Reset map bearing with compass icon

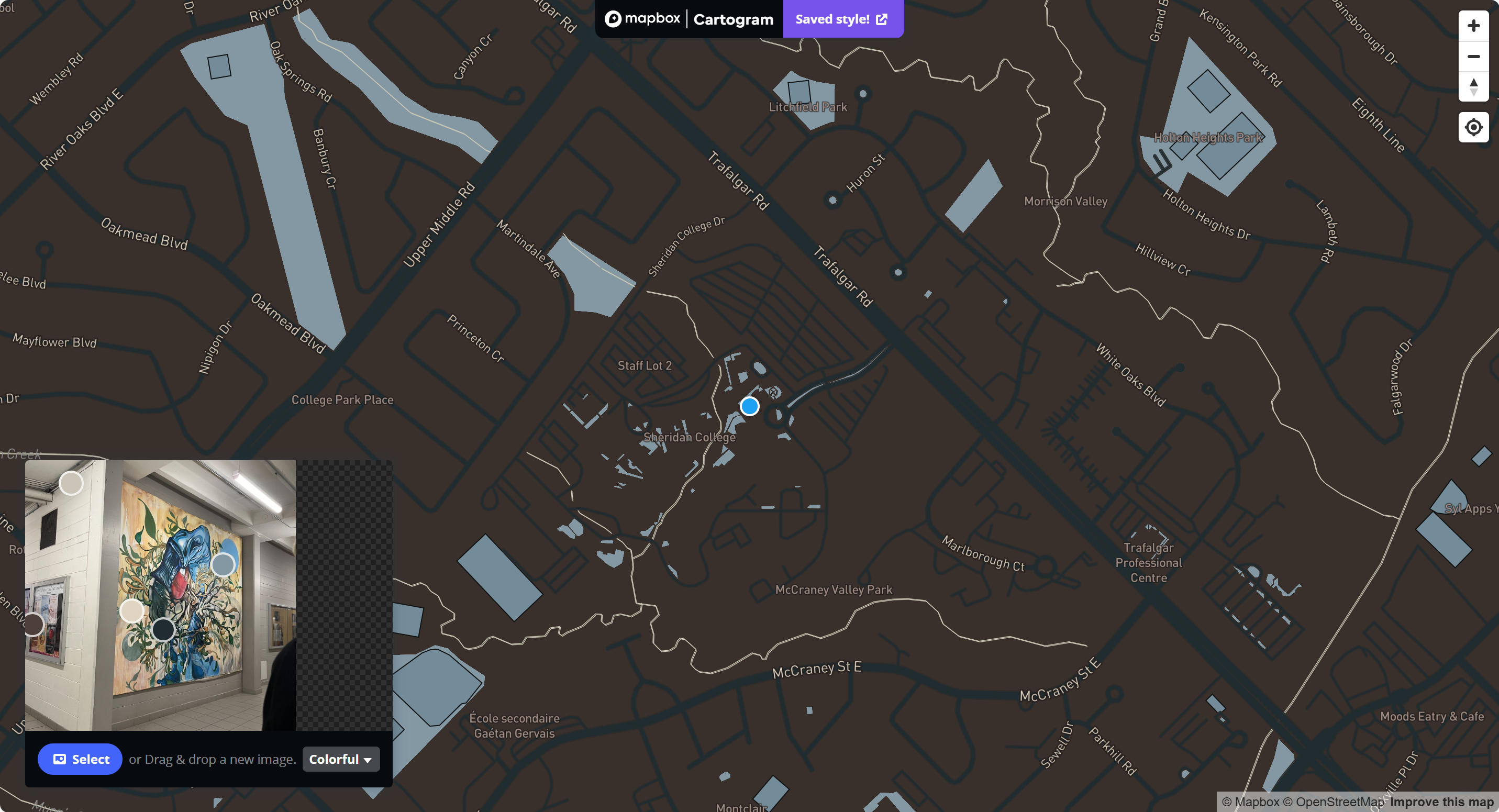tap(1473, 87)
